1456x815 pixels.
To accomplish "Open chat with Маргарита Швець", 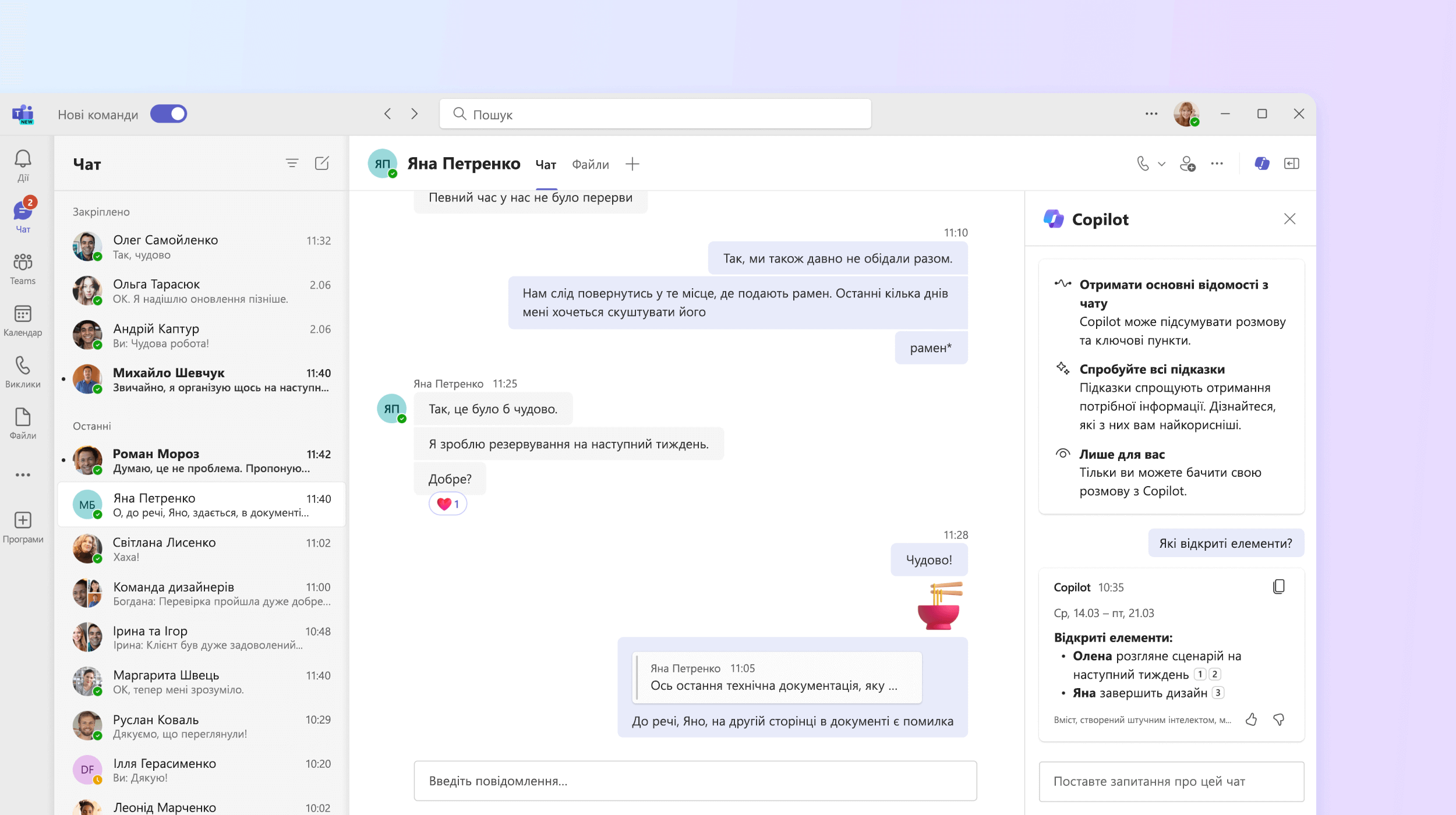I will point(202,682).
